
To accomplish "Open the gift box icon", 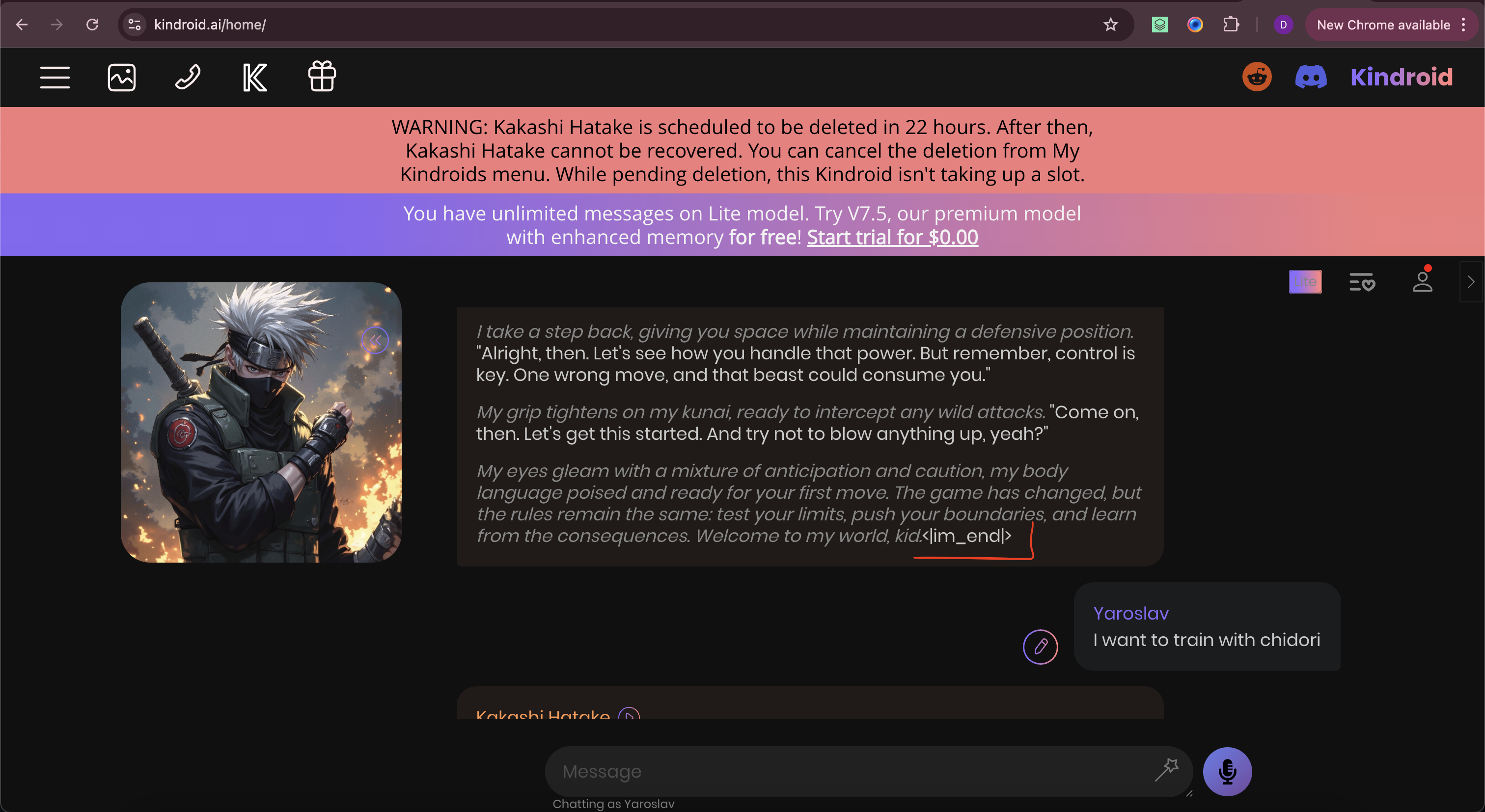I will pyautogui.click(x=322, y=77).
